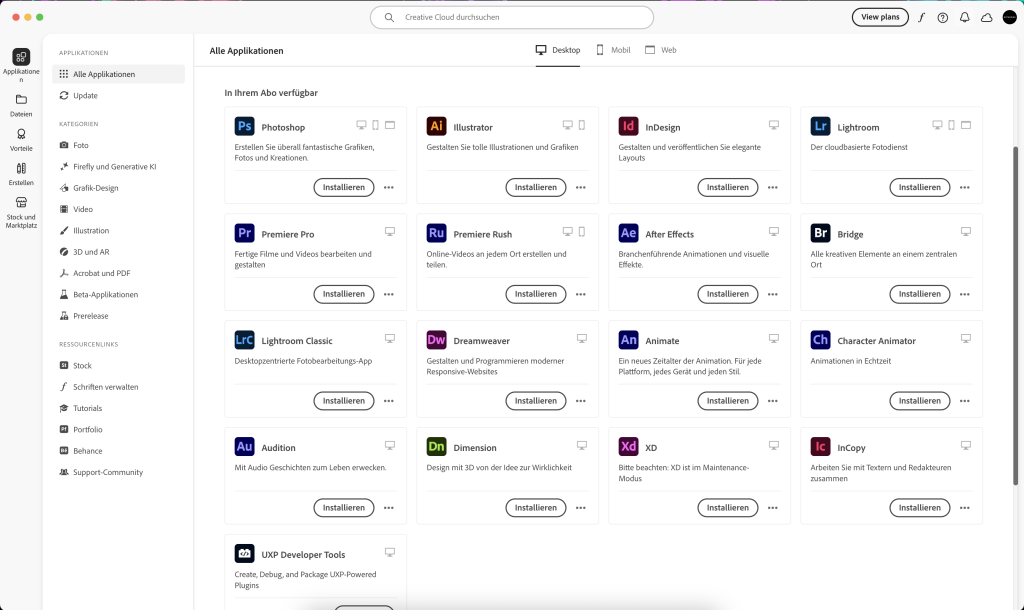This screenshot has width=1024, height=610.
Task: Click the cloud sync status icon
Action: click(x=986, y=17)
